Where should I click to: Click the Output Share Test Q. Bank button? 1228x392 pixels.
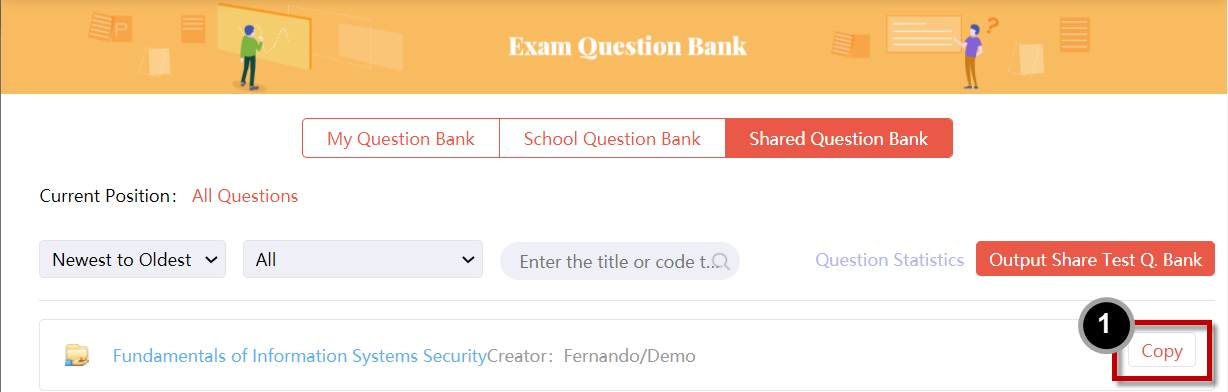pos(1095,260)
